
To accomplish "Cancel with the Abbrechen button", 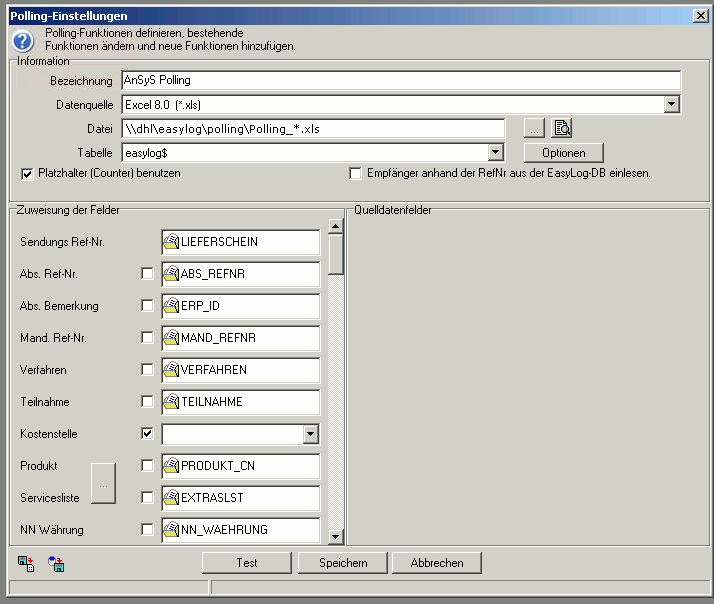I will [x=436, y=563].
